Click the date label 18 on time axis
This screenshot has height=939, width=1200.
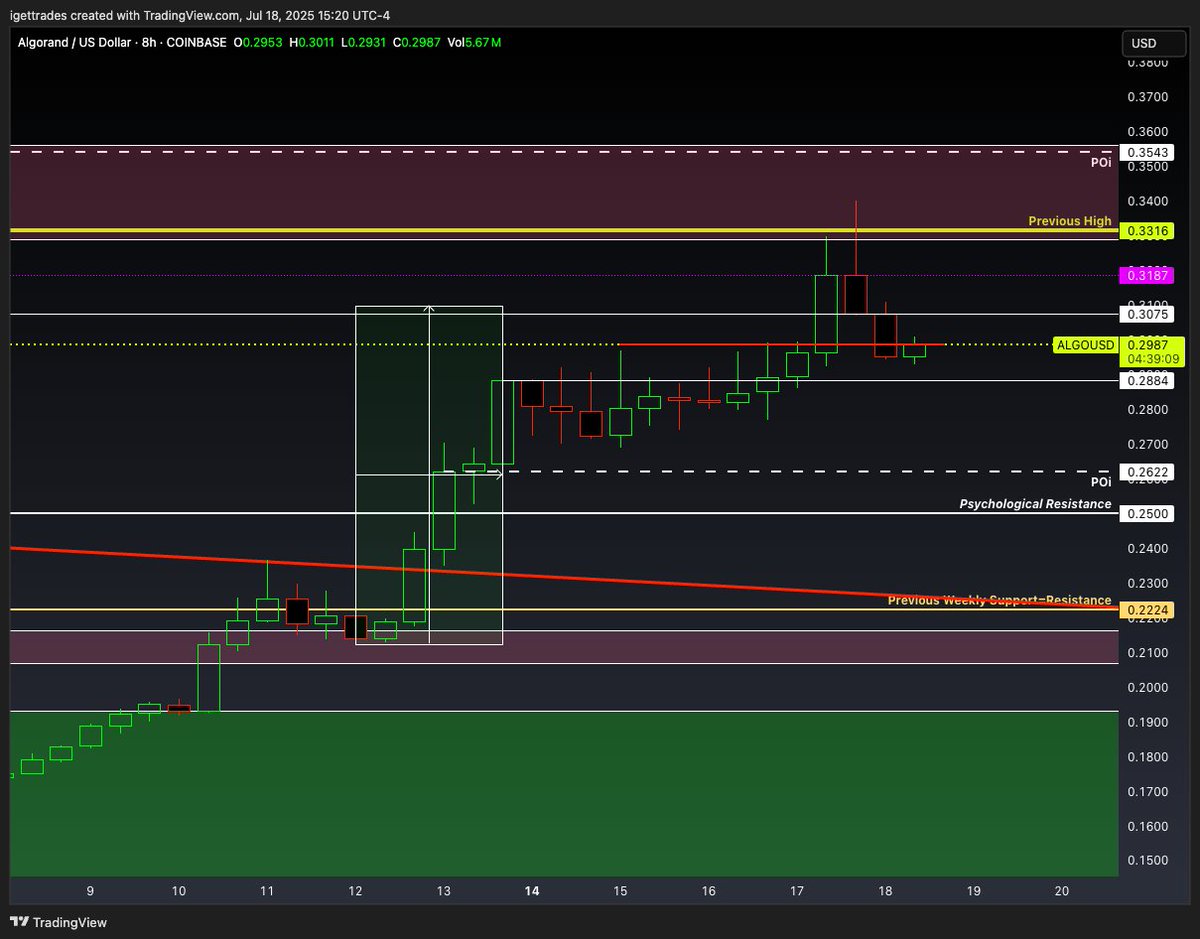click(x=885, y=891)
